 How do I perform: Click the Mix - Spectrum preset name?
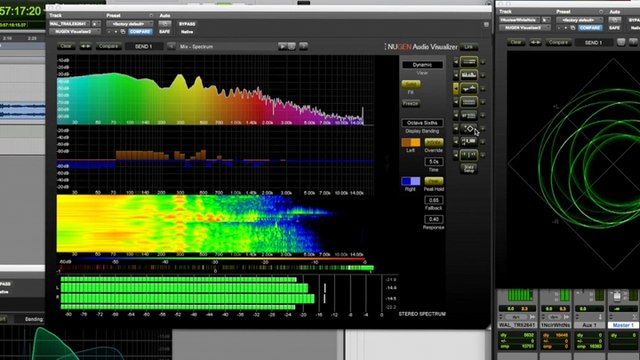pyautogui.click(x=196, y=47)
